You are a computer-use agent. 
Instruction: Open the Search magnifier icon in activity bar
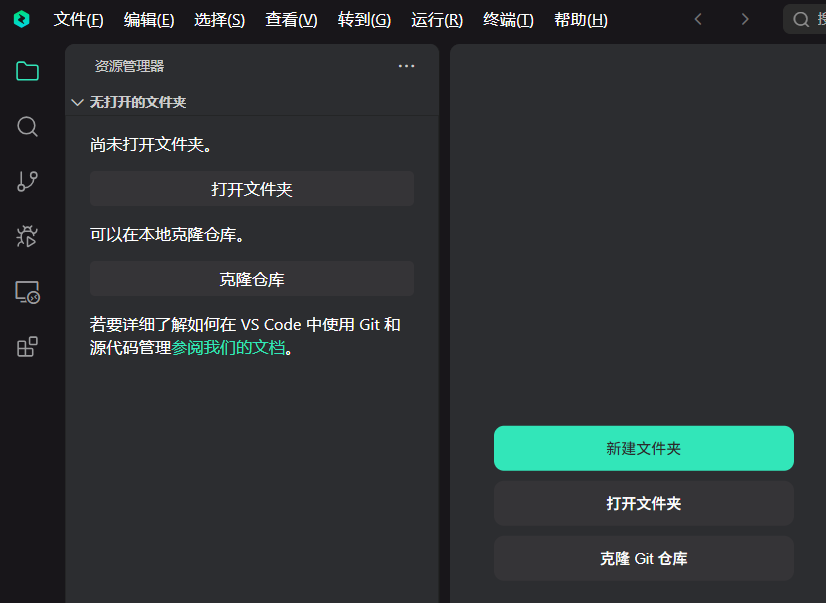pyautogui.click(x=27, y=127)
